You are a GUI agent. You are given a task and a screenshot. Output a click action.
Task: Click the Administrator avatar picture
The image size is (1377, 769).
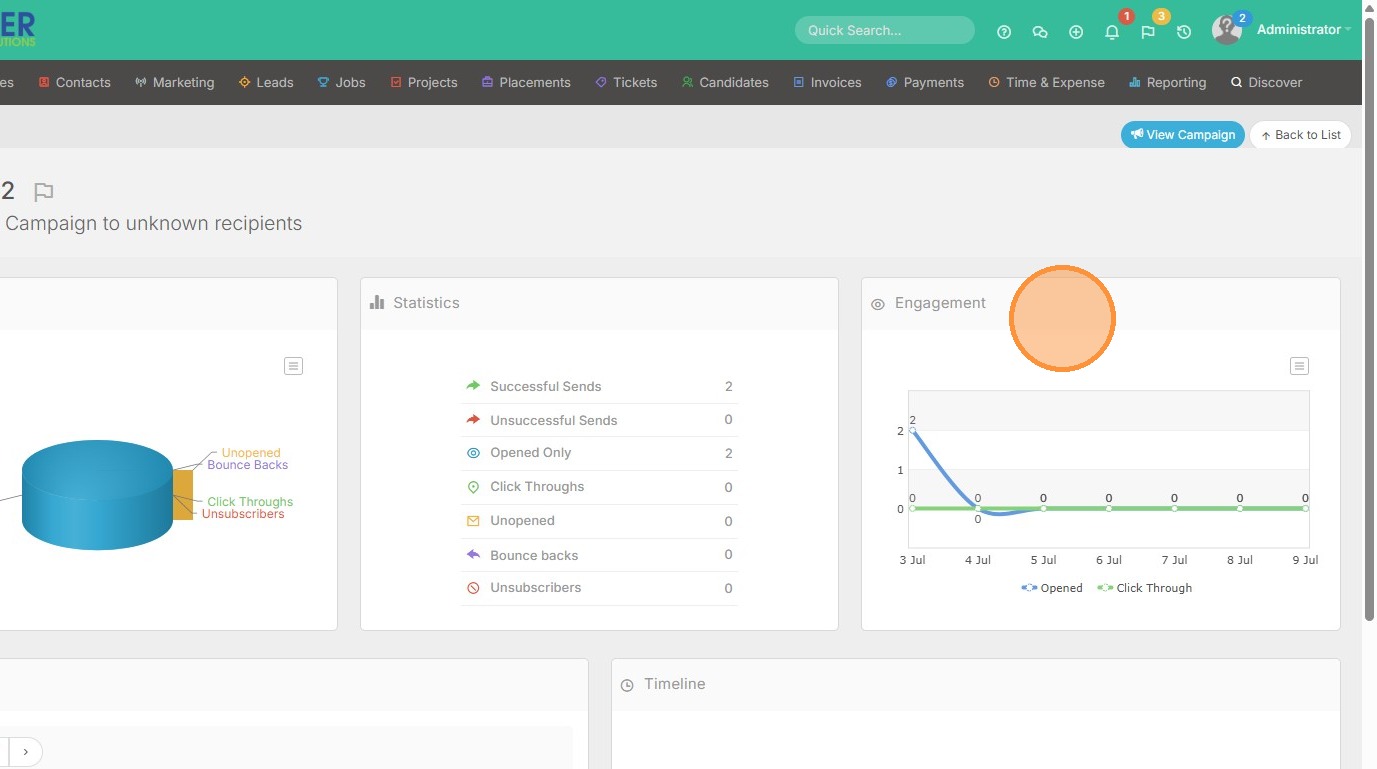1226,30
